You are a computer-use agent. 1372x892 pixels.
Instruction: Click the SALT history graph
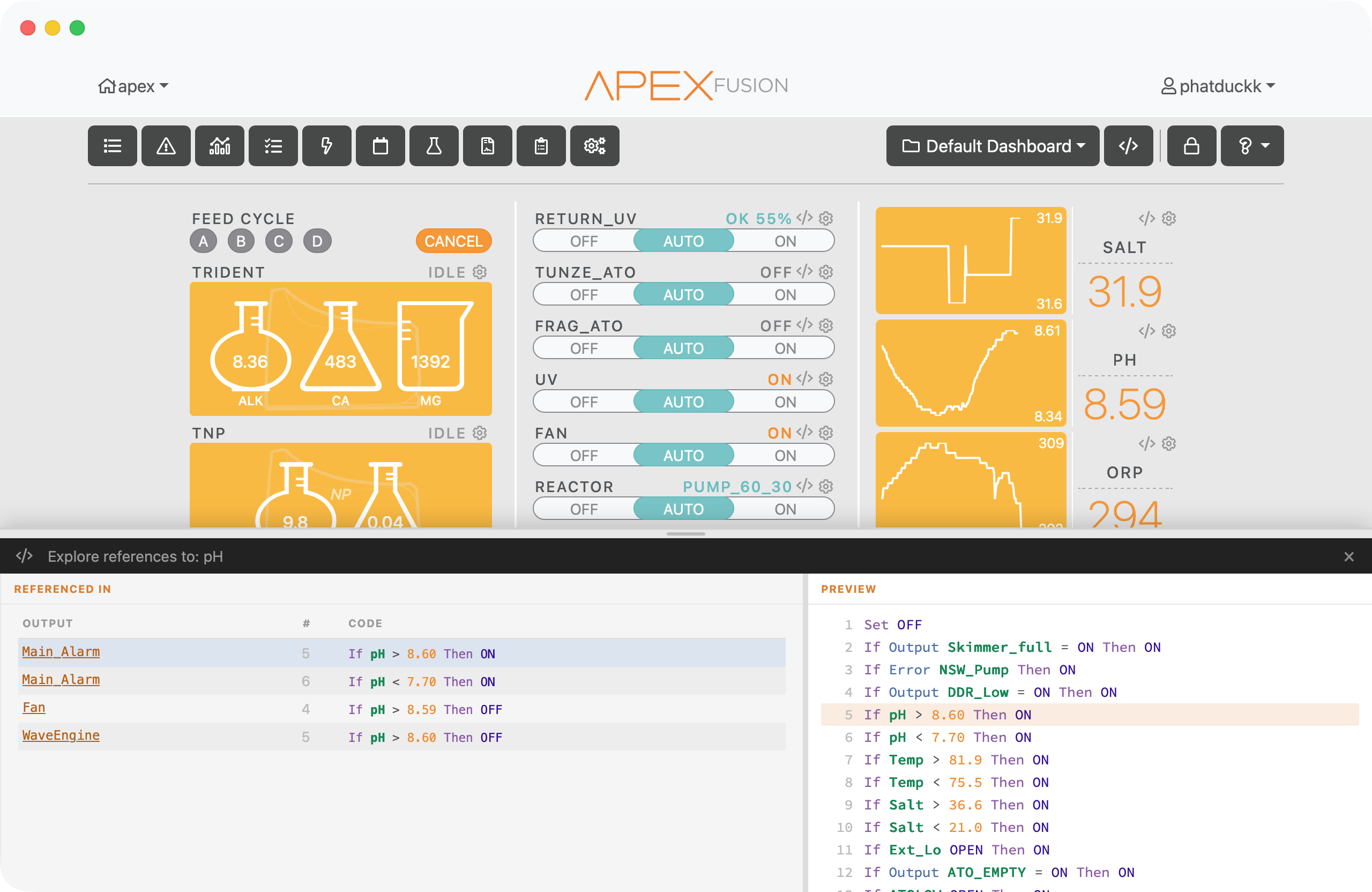(971, 261)
